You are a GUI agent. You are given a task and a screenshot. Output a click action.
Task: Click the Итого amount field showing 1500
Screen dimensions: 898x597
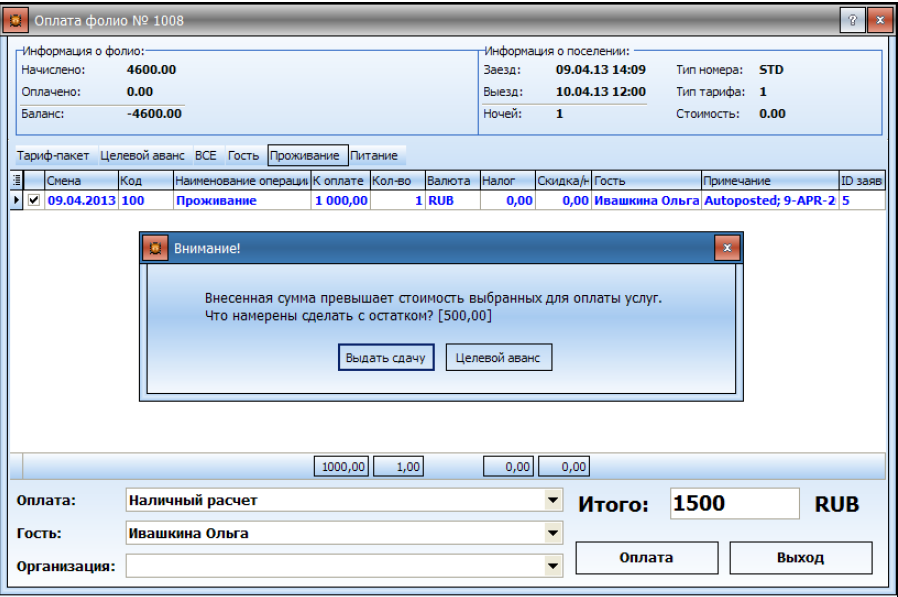735,504
